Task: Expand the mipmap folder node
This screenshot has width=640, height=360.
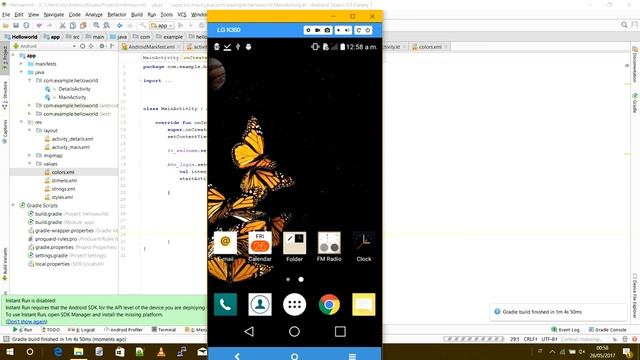Action: 29,156
